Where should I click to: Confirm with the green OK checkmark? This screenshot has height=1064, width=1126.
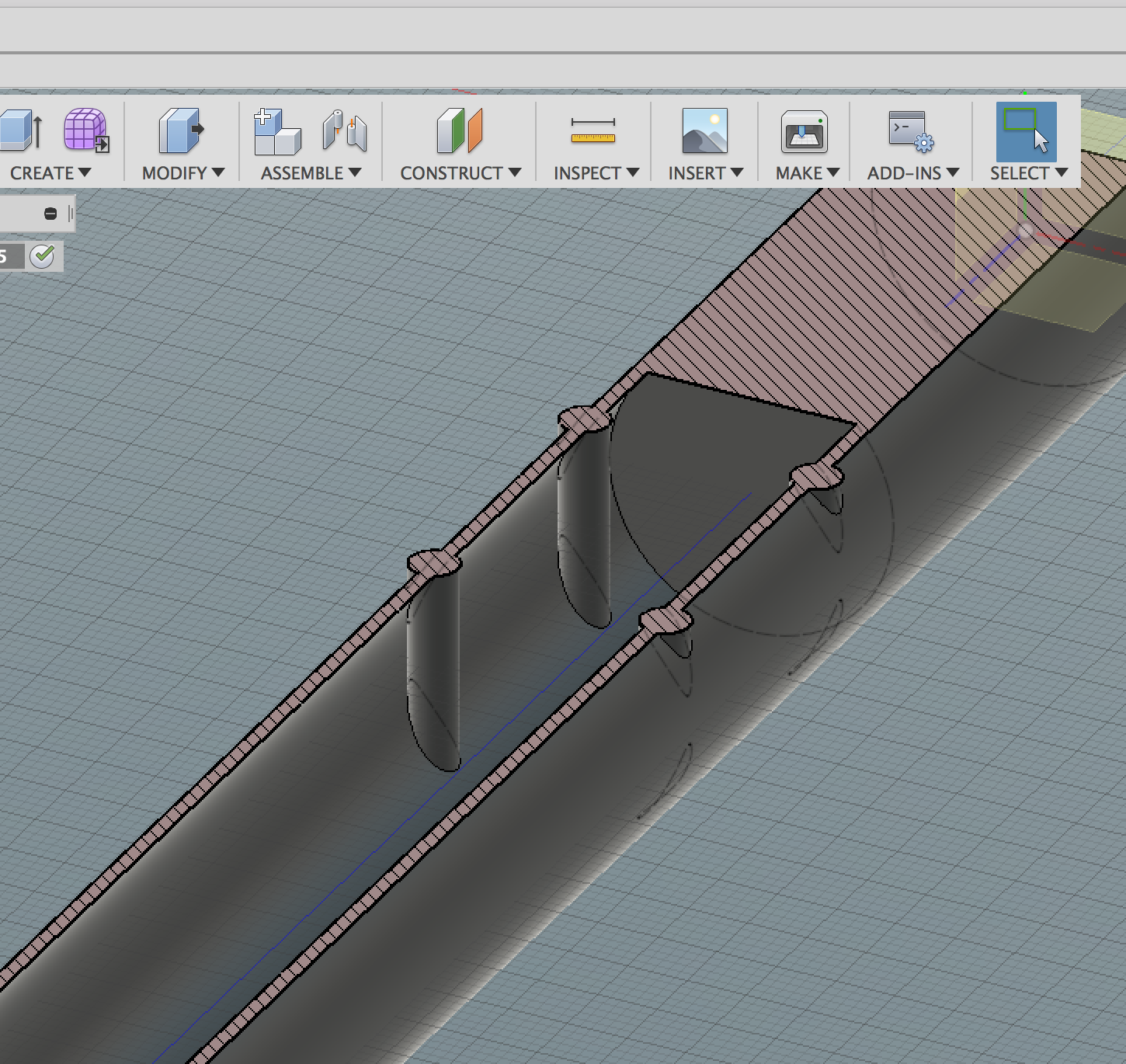click(x=43, y=256)
